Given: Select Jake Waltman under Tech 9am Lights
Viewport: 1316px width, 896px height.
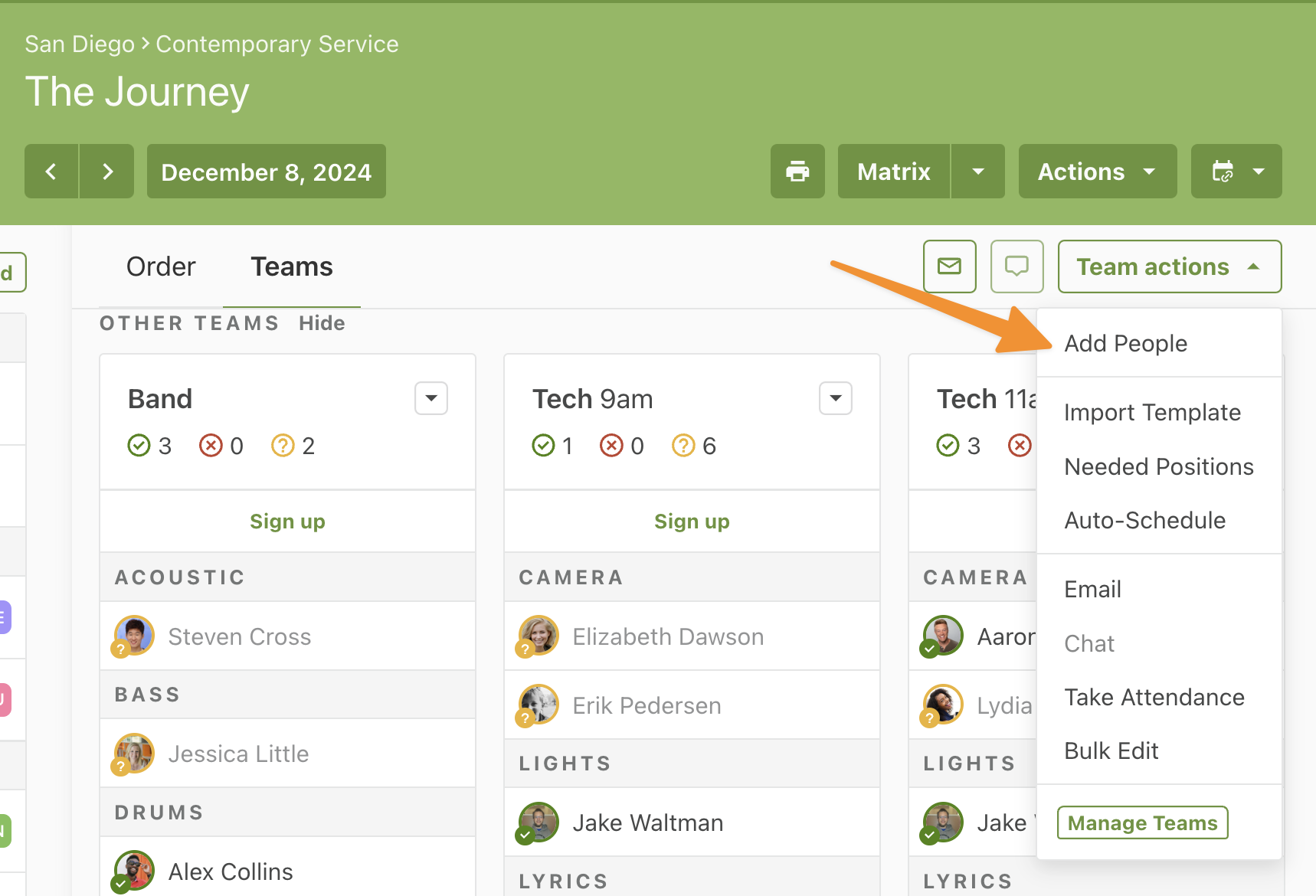Looking at the screenshot, I should click(648, 823).
